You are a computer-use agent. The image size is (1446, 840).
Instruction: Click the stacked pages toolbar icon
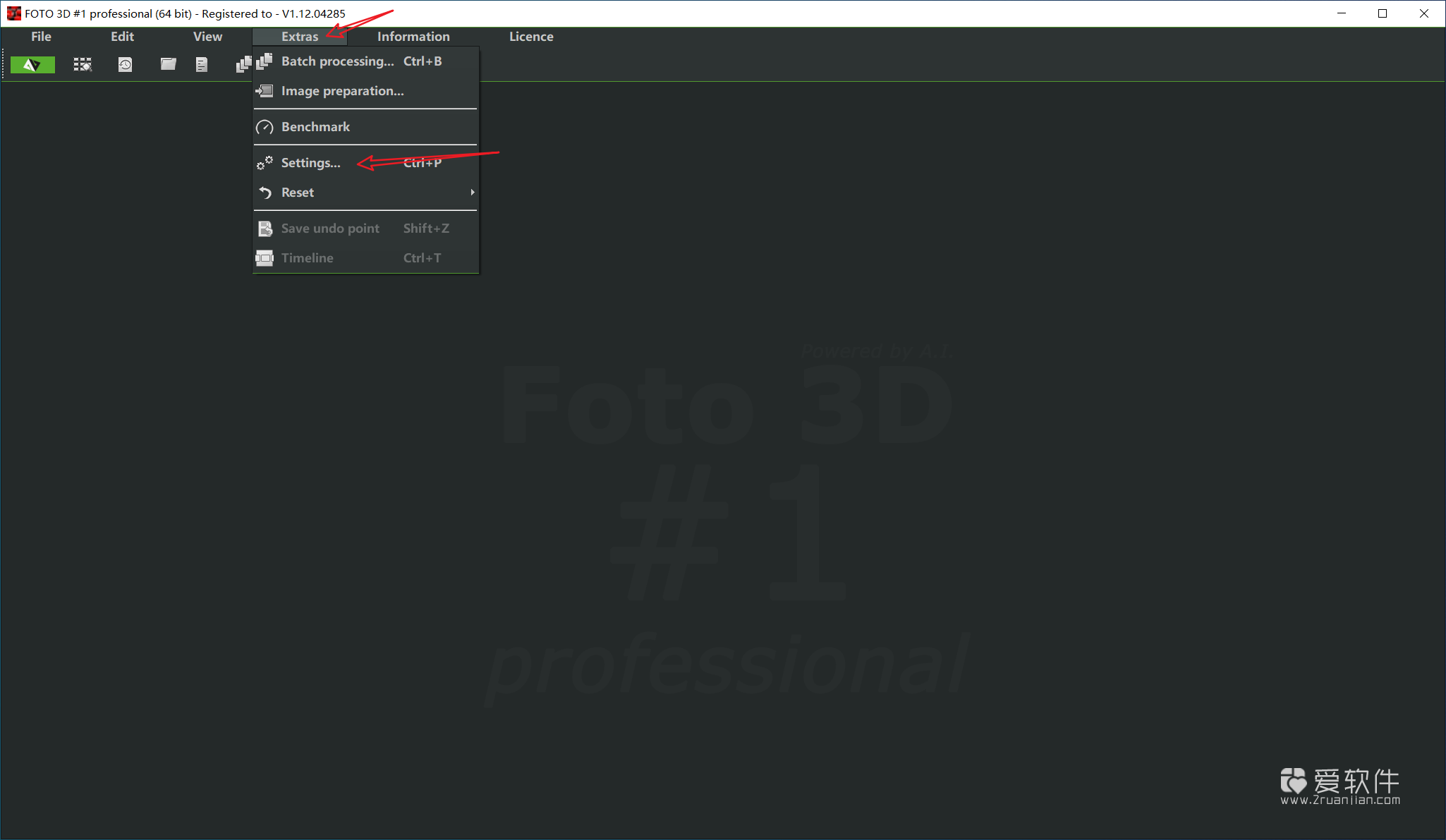click(243, 65)
